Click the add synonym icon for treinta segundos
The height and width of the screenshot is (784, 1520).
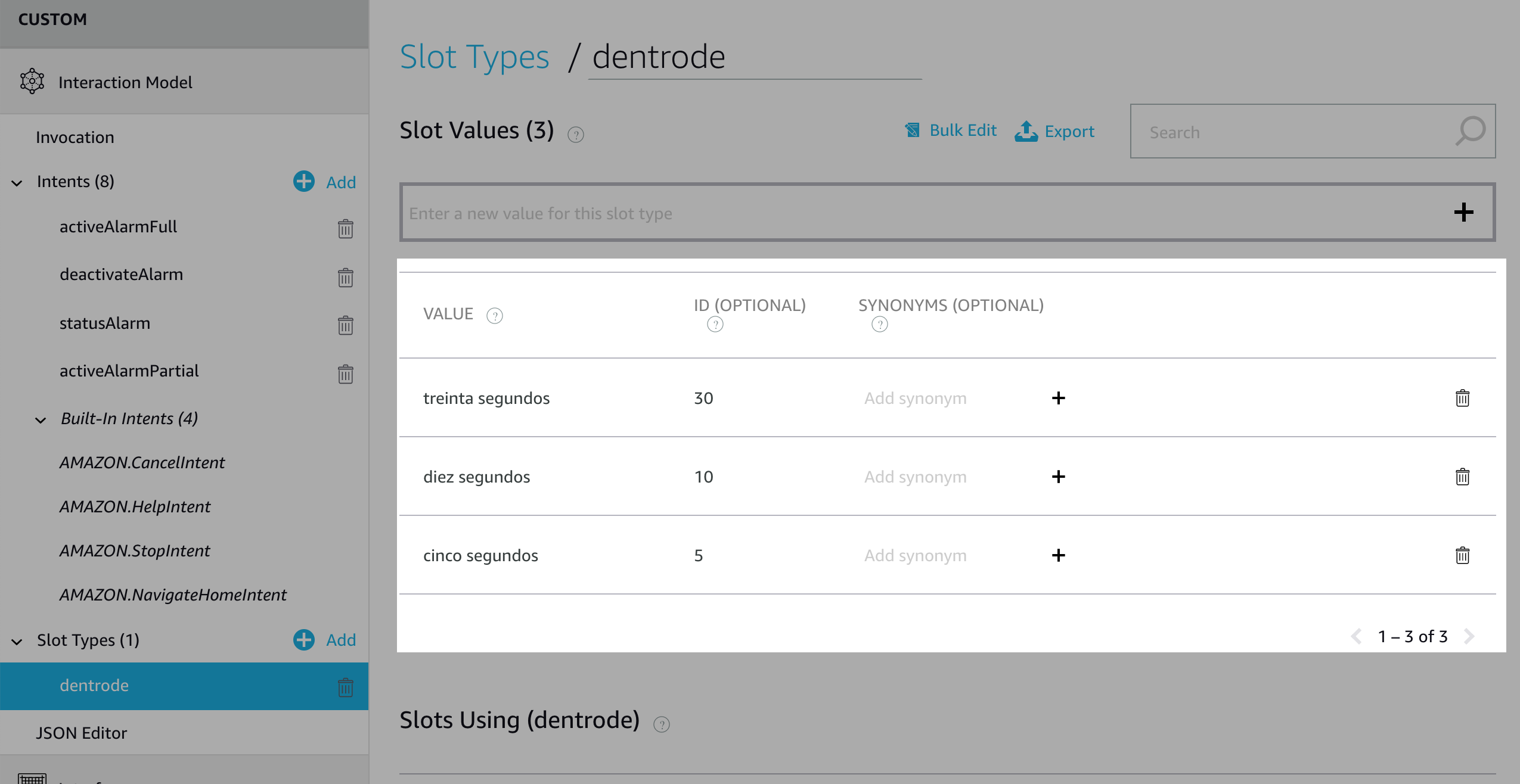tap(1058, 397)
